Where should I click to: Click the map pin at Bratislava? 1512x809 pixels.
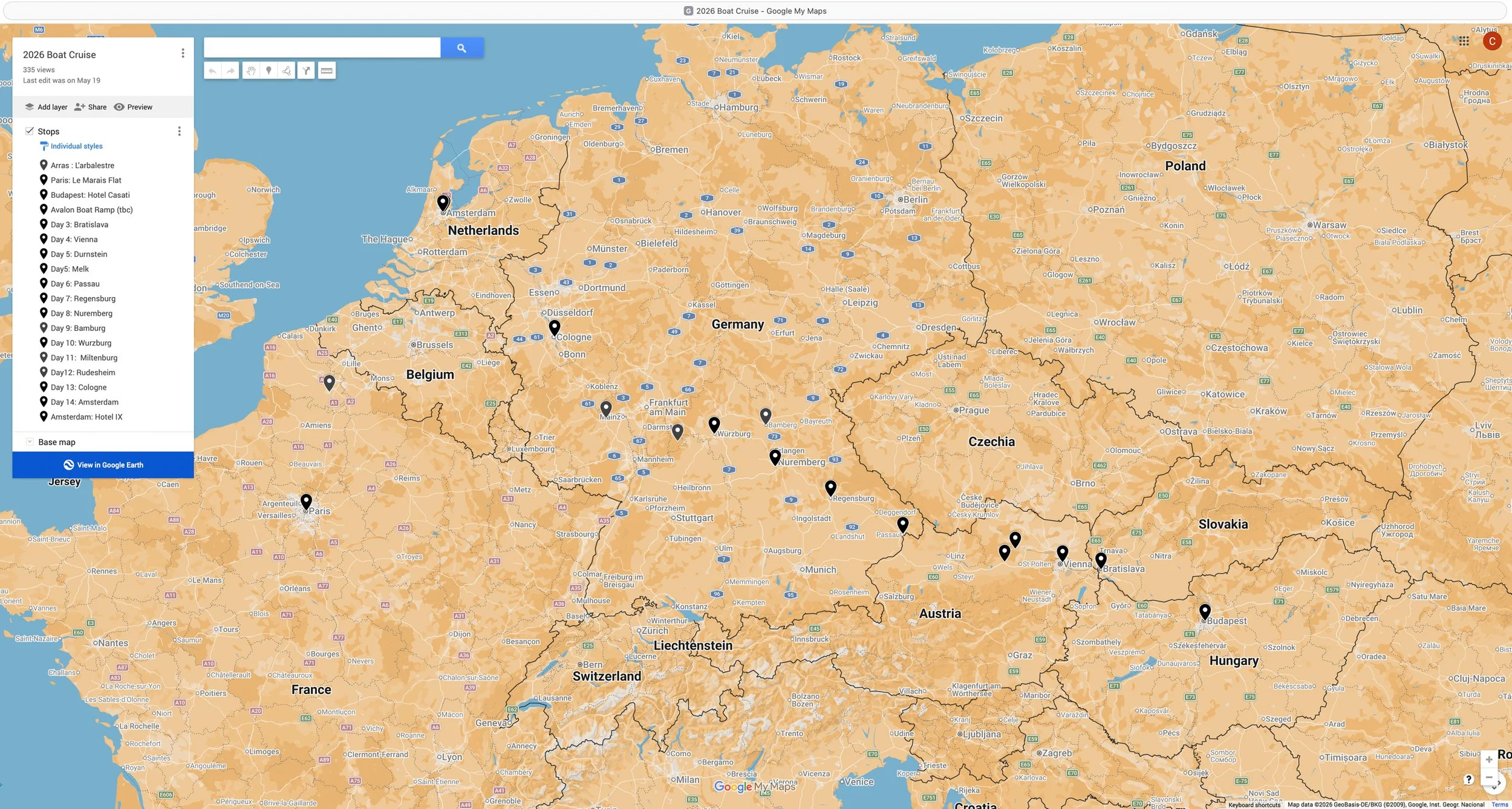tap(1101, 560)
